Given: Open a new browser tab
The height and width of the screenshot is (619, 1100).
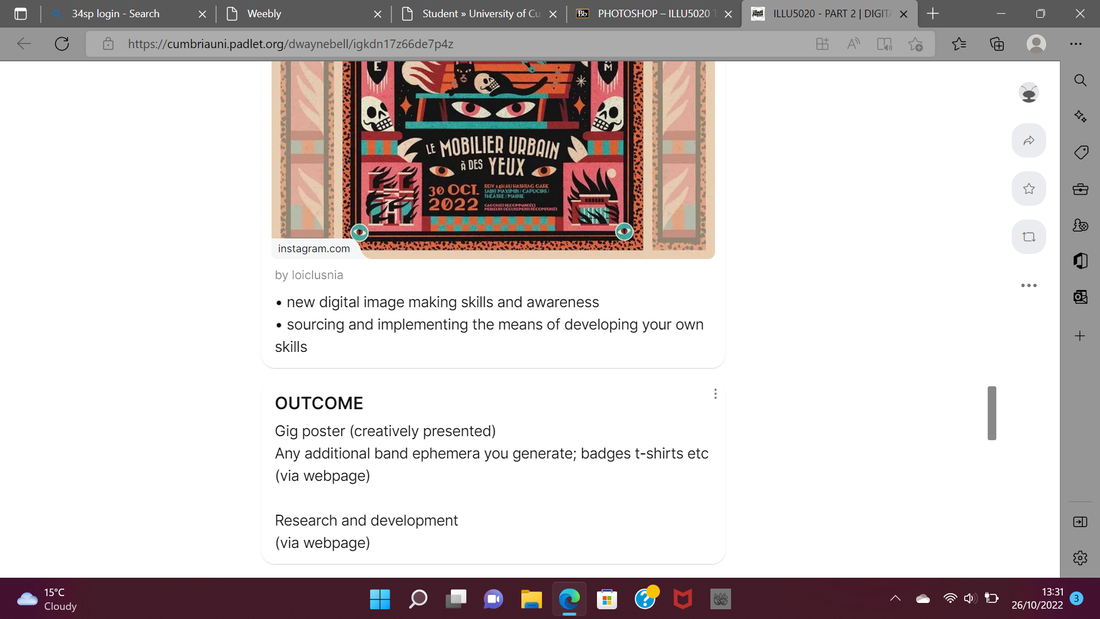Looking at the screenshot, I should pyautogui.click(x=932, y=13).
